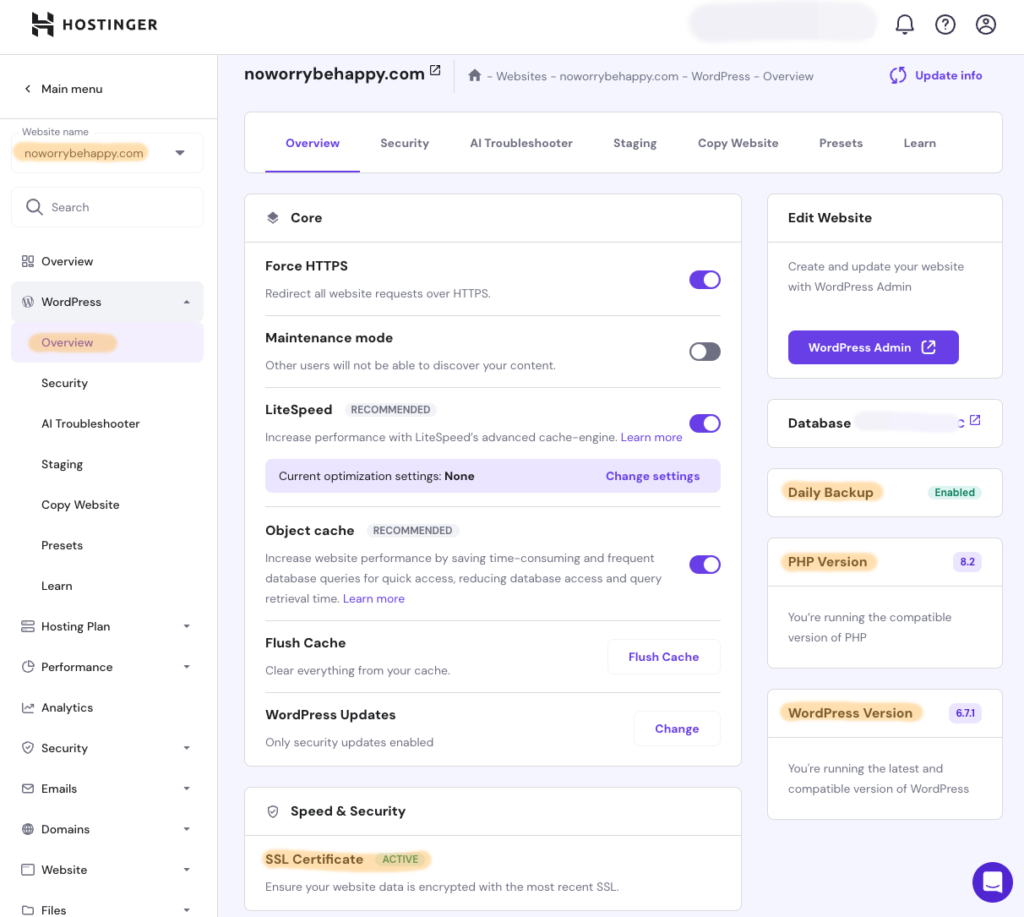1024x917 pixels.
Task: Click the Hostinger logo
Action: click(x=95, y=25)
